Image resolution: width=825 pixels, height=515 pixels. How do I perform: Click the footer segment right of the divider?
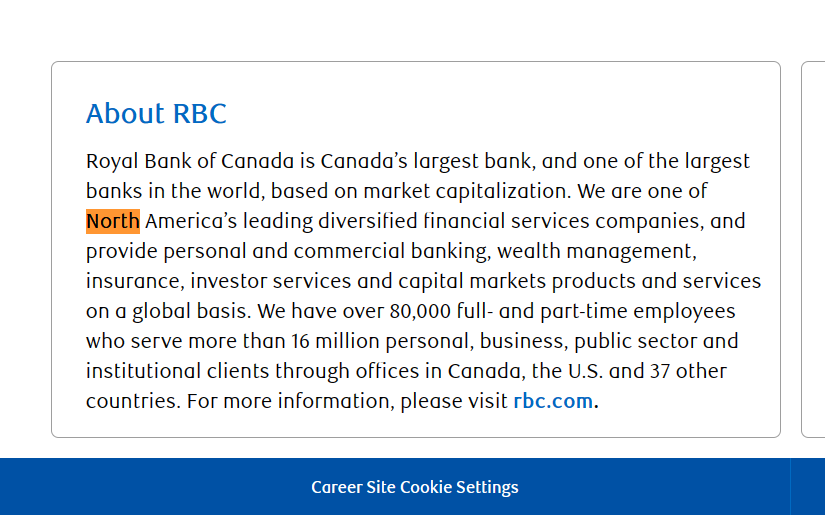(x=808, y=487)
